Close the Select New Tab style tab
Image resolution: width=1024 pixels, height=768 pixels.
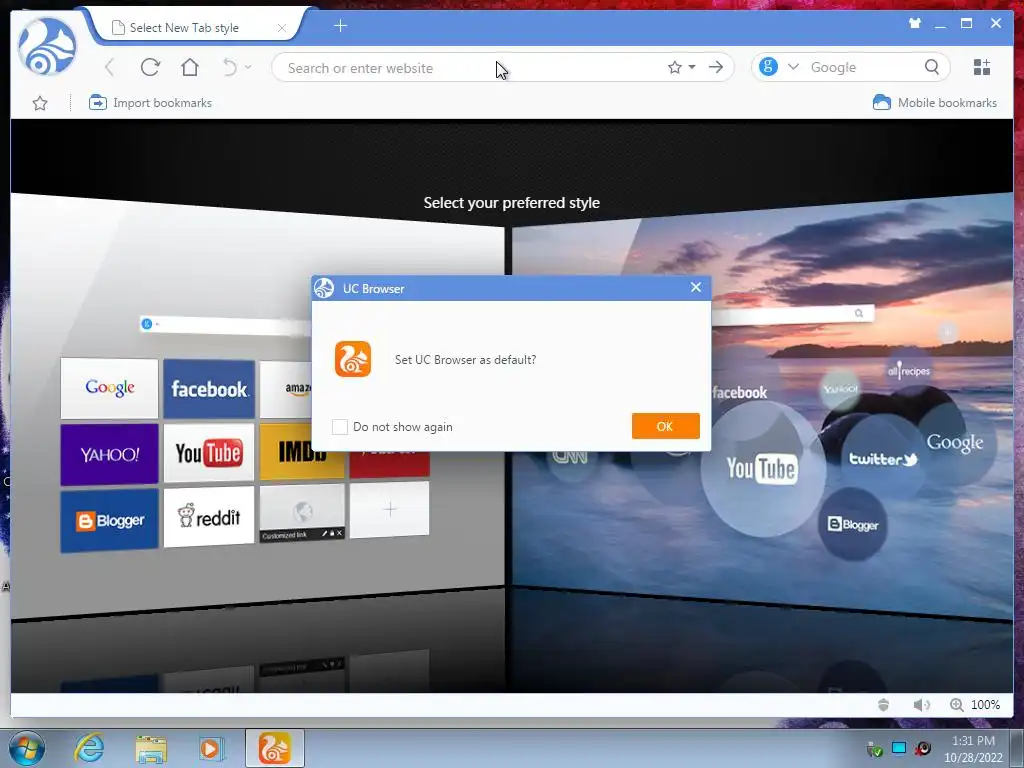281,28
